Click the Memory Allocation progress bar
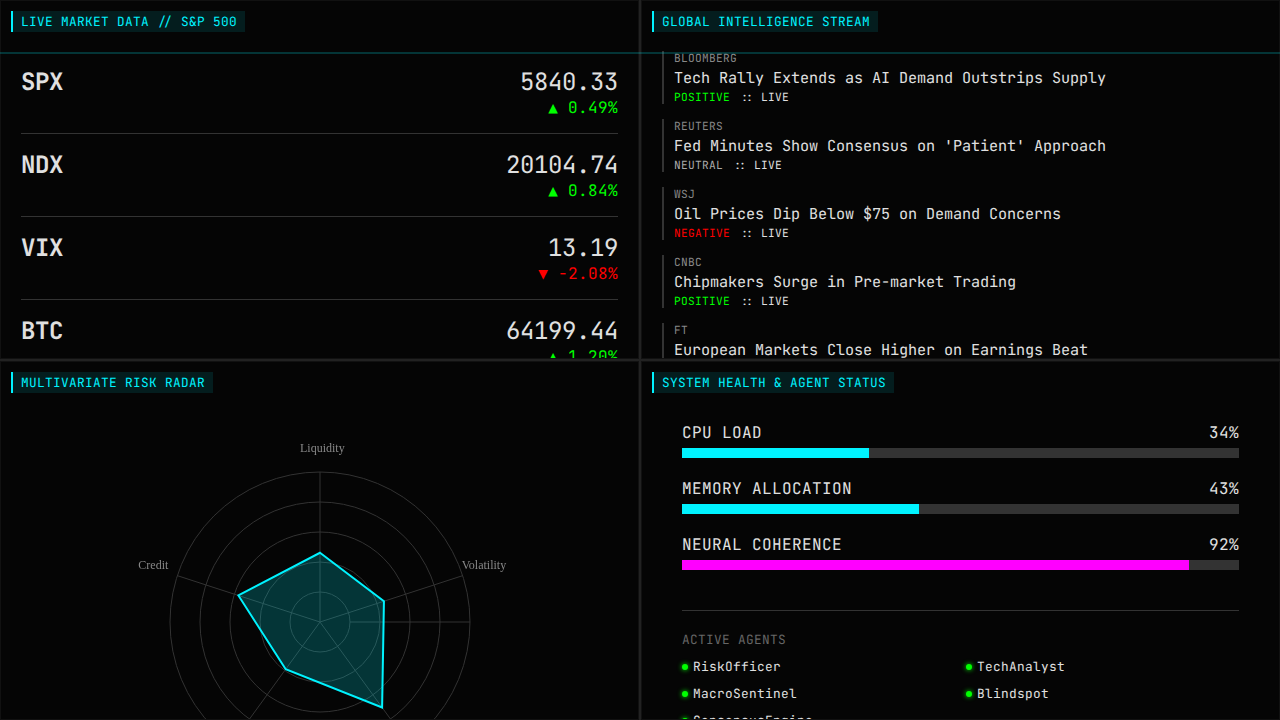The height and width of the screenshot is (720, 1280). 960,509
